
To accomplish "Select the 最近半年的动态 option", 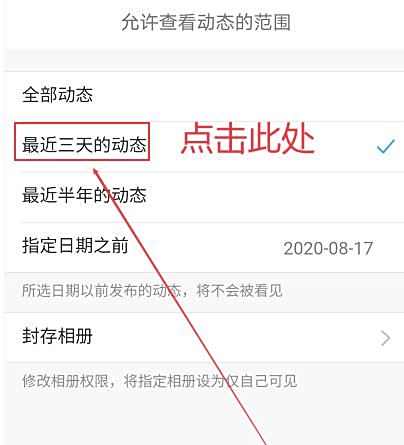I will point(204,197).
